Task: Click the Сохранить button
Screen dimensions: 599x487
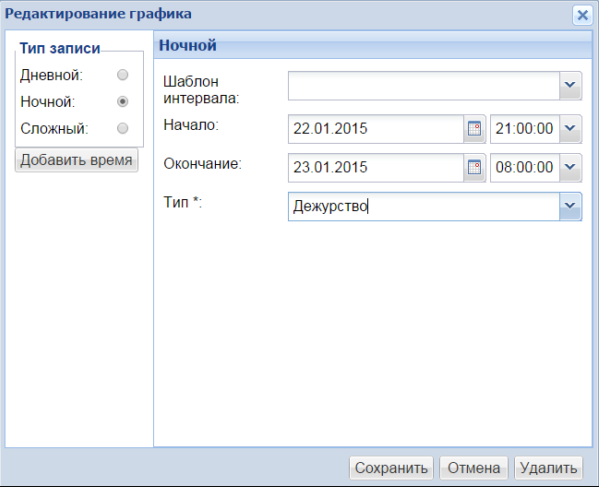Action: click(x=391, y=468)
